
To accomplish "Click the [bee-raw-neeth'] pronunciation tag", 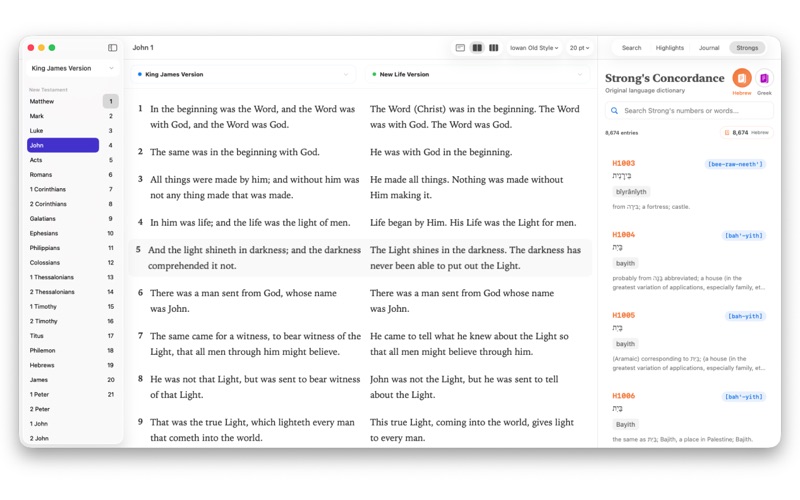I will pos(735,164).
